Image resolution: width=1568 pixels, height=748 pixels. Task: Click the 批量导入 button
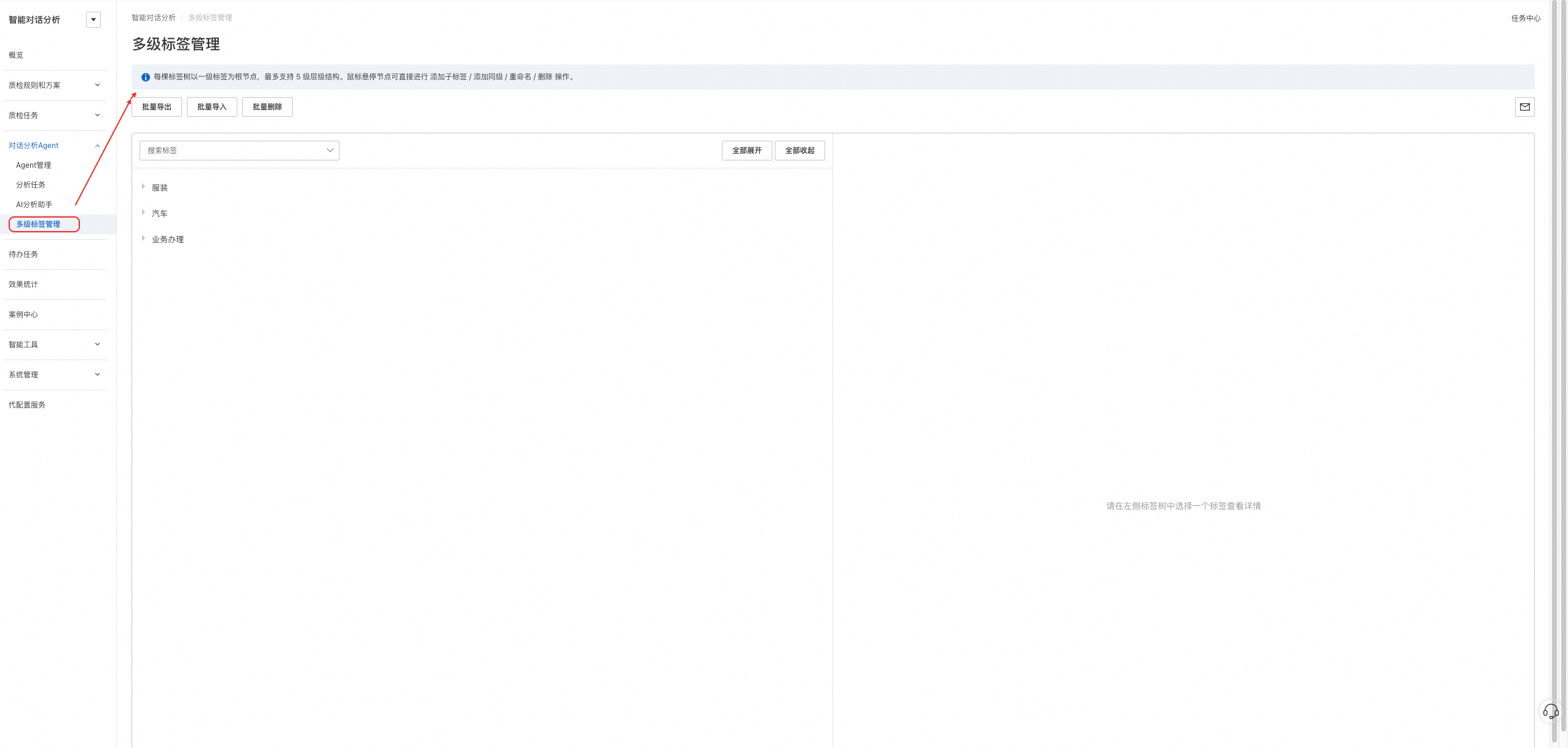pyautogui.click(x=212, y=107)
